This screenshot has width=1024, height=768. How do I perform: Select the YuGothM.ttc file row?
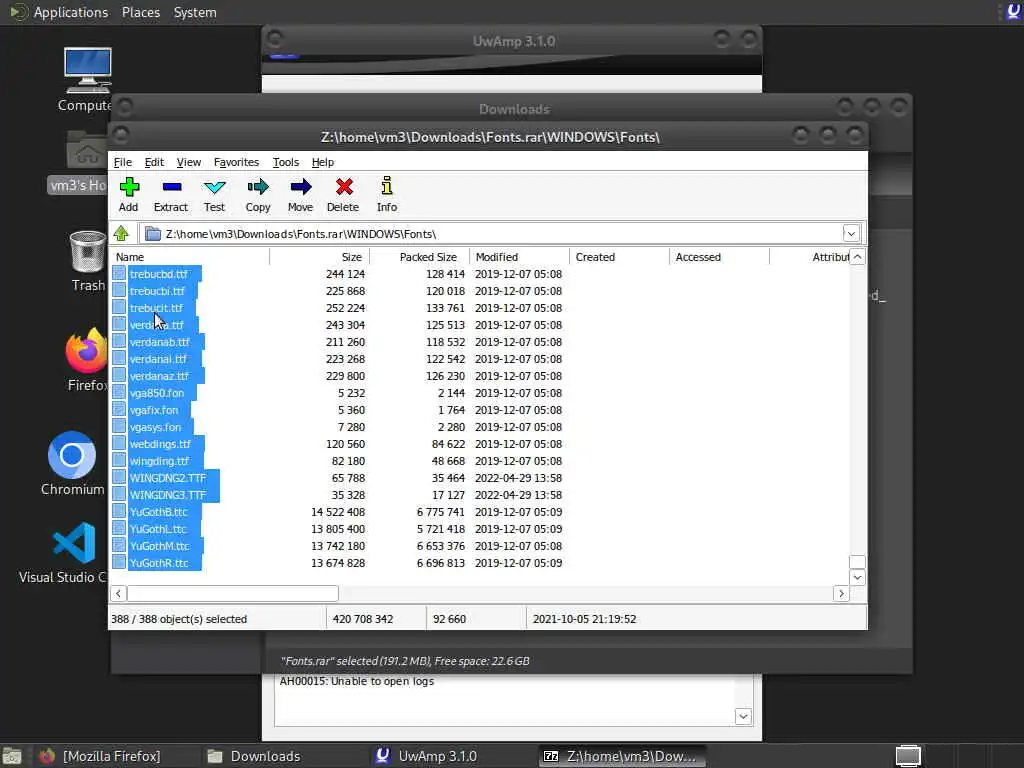tap(159, 545)
